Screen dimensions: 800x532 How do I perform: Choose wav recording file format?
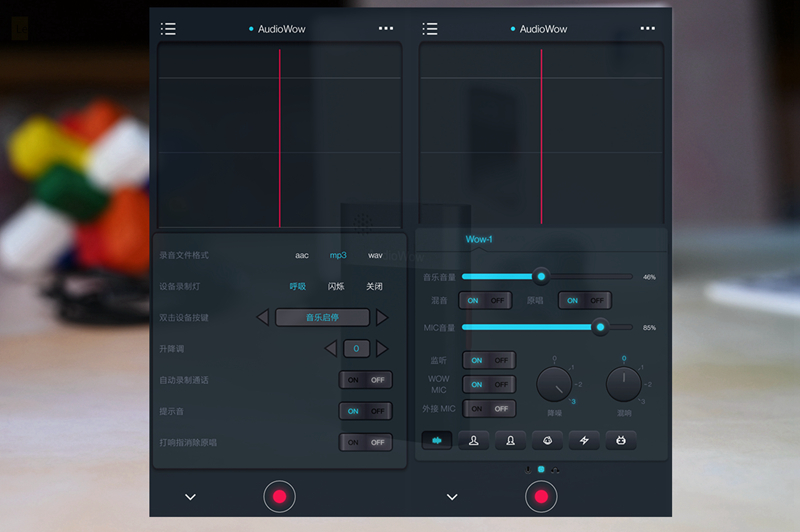coord(375,255)
